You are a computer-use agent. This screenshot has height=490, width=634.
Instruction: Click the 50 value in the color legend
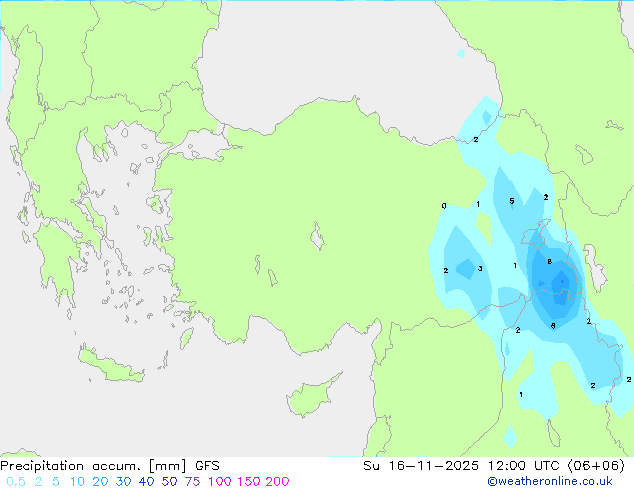(x=169, y=482)
